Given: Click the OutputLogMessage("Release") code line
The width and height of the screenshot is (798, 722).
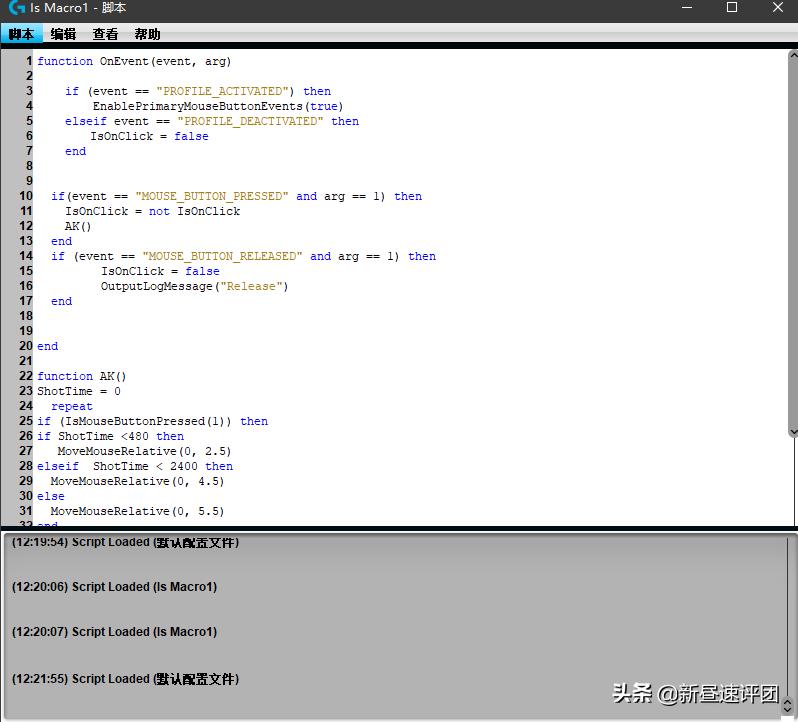Looking at the screenshot, I should point(194,286).
